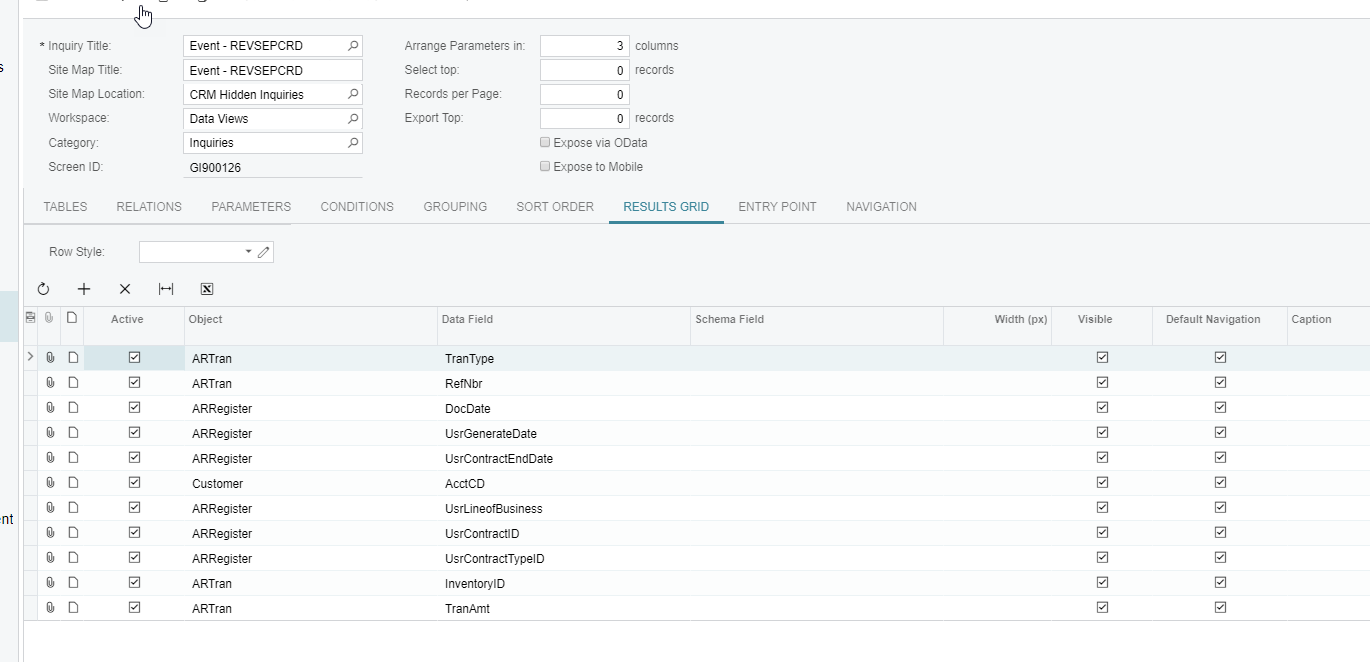The width and height of the screenshot is (1370, 662).
Task: Click the edit pencil beside Row Style
Action: (264, 252)
